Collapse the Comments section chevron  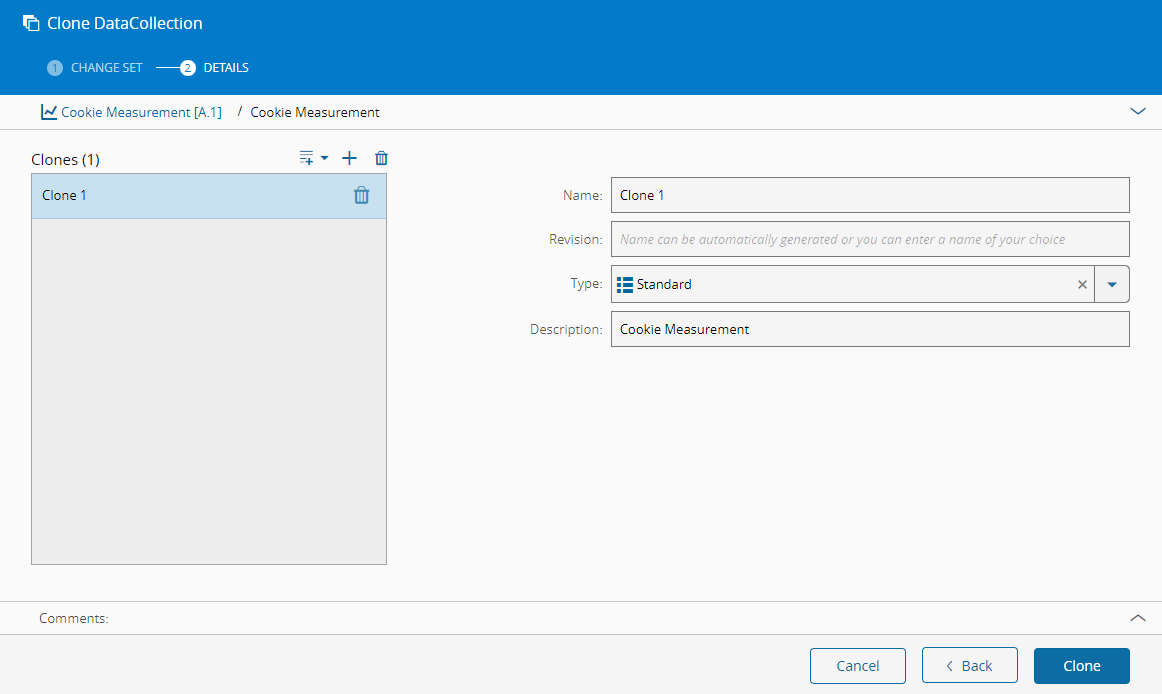1137,618
